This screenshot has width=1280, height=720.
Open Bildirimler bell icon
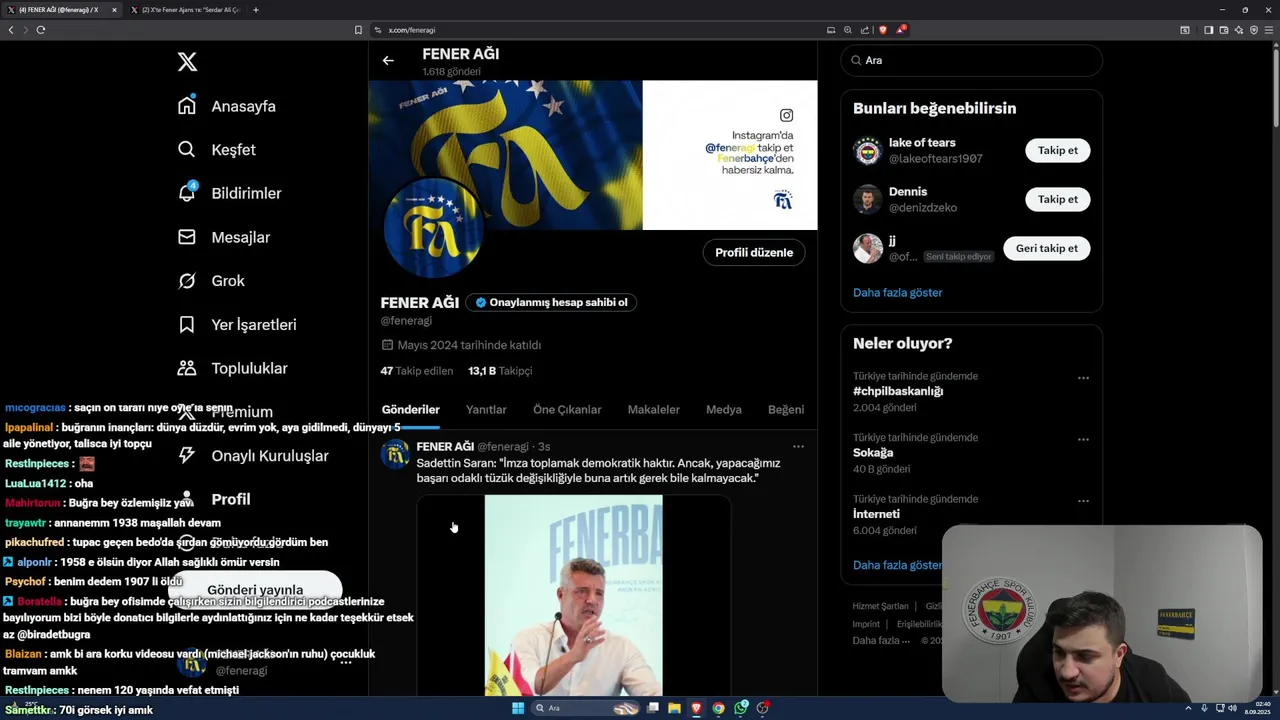pos(187,193)
